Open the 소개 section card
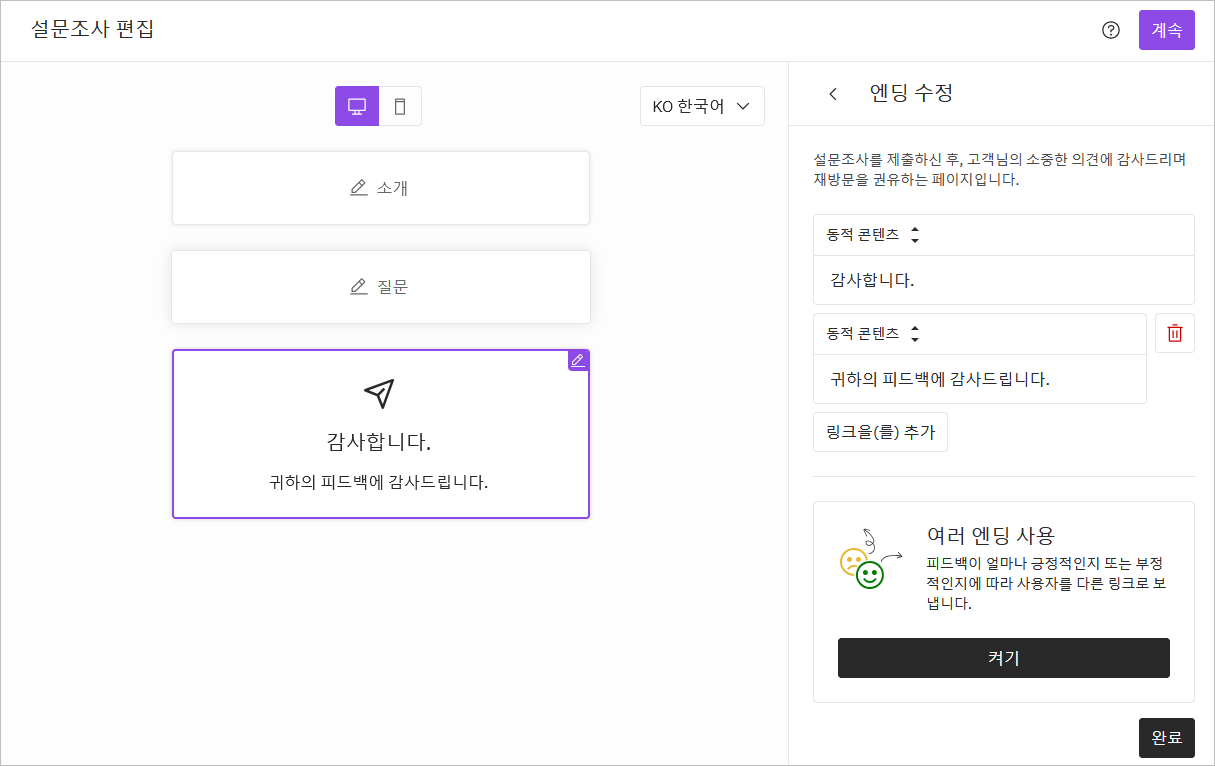Viewport: 1215px width, 766px height. point(381,188)
